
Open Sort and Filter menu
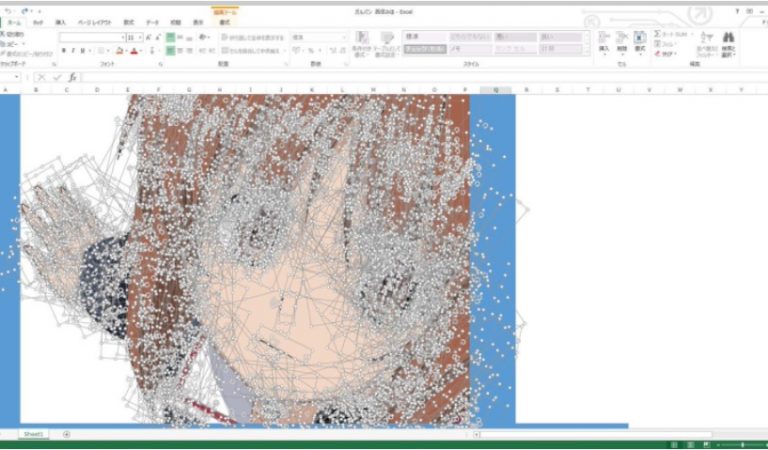[706, 44]
